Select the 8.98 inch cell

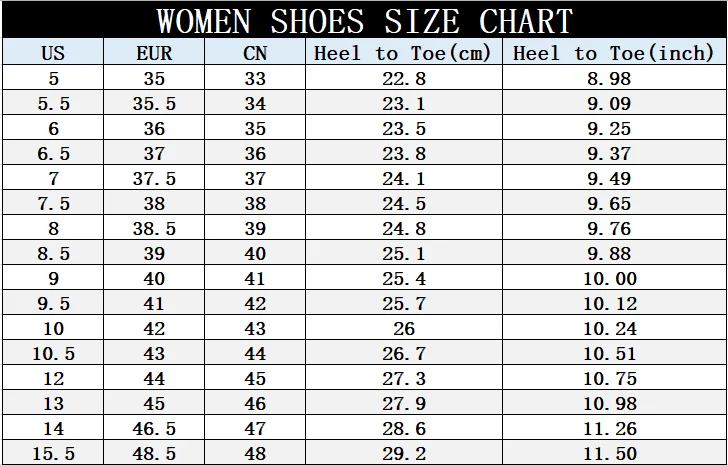(614, 78)
